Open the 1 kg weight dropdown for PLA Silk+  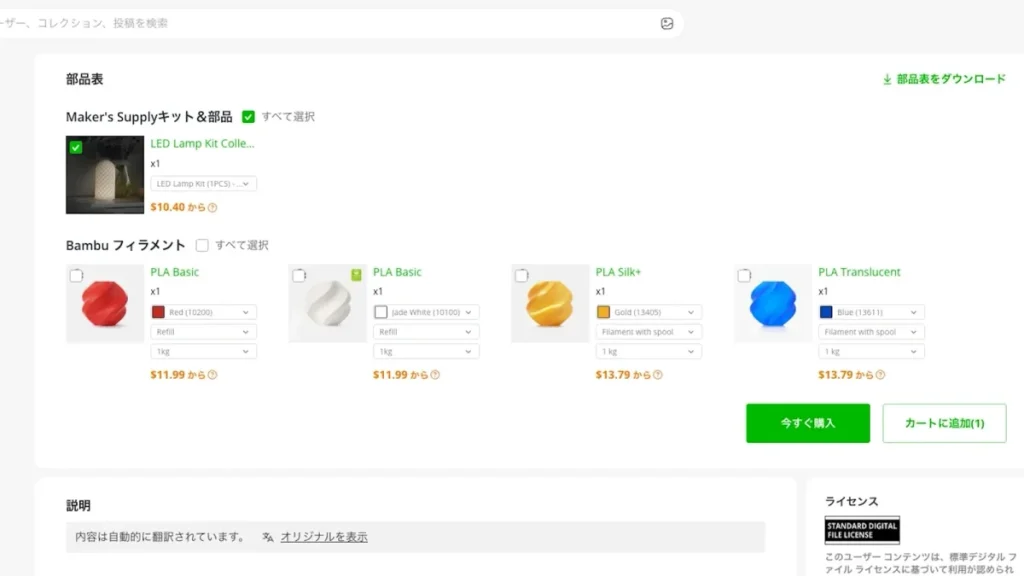click(648, 351)
